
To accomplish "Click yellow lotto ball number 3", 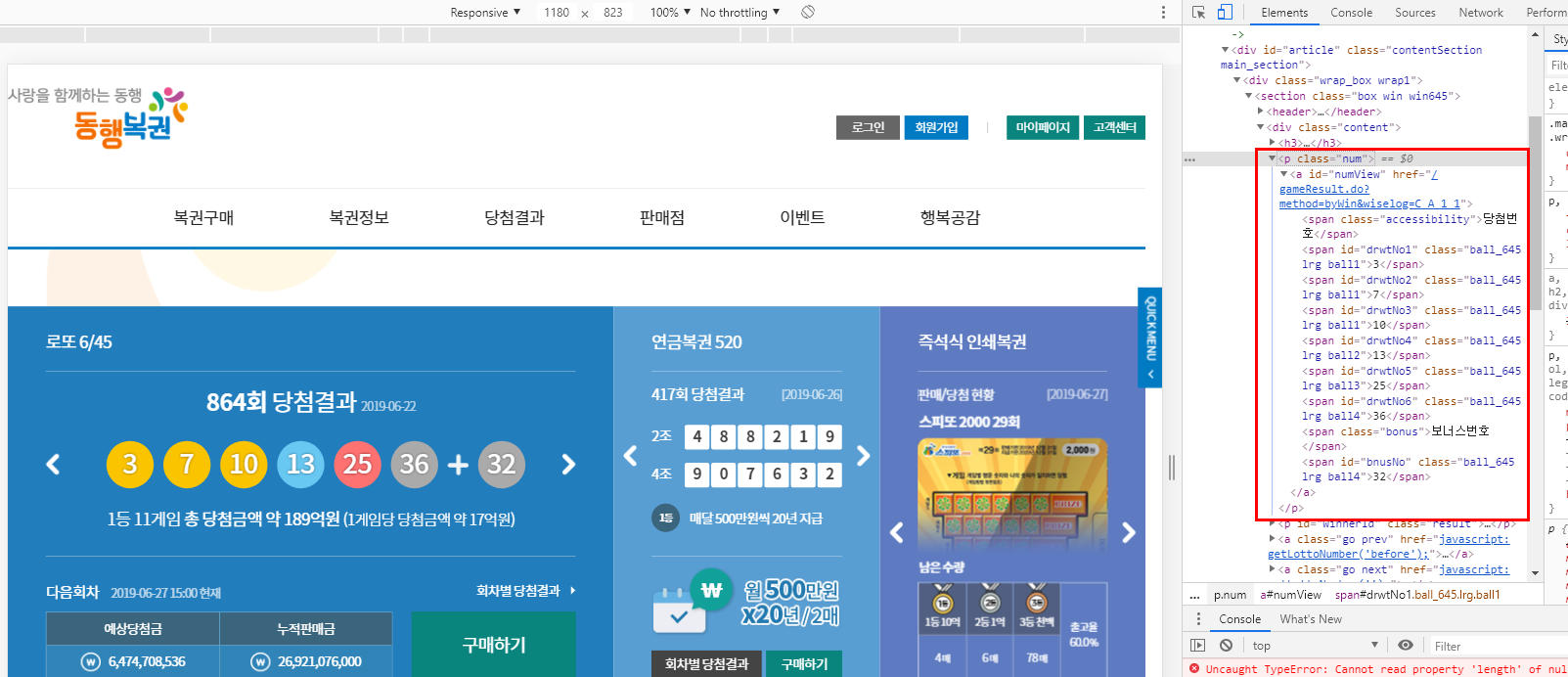I will [x=130, y=464].
